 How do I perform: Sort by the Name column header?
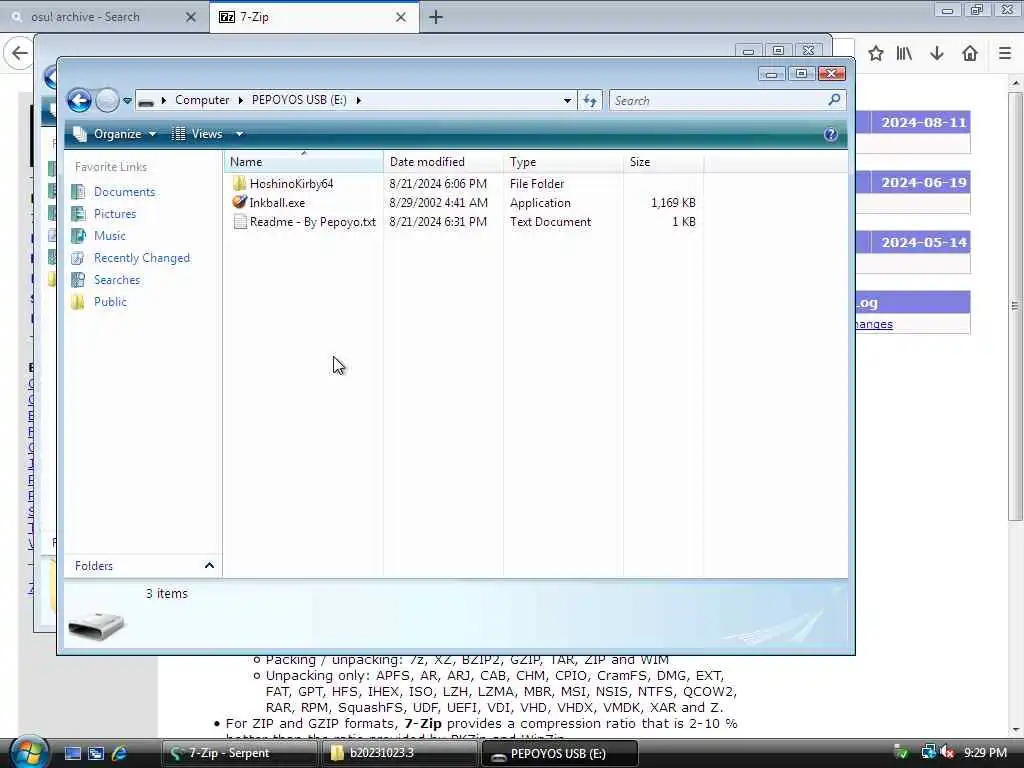304,162
